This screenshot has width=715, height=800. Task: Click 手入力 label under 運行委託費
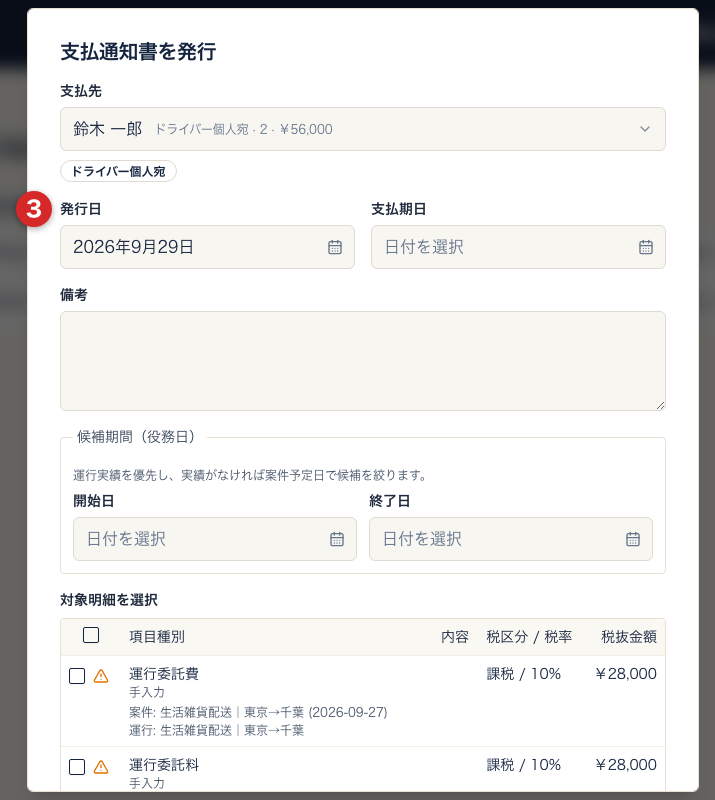146,692
